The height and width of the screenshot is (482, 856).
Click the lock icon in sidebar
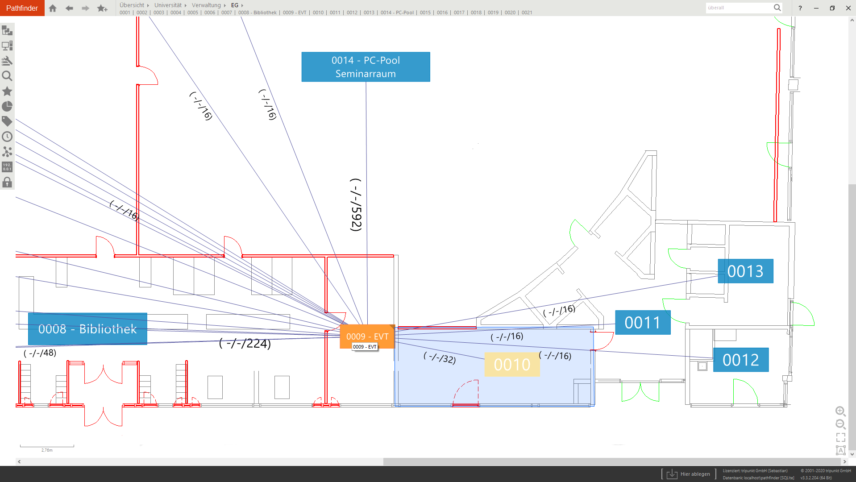pos(7,182)
